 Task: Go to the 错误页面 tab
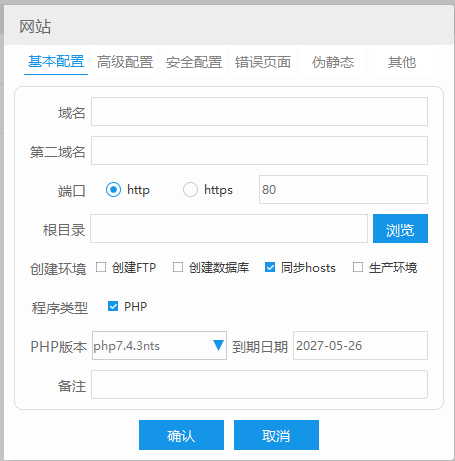tap(263, 62)
